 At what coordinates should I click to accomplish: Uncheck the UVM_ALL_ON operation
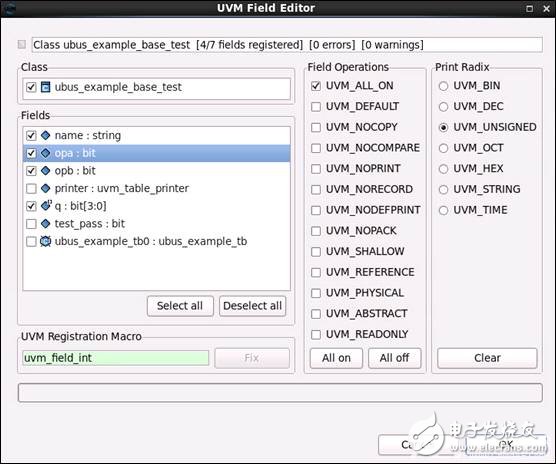point(316,86)
